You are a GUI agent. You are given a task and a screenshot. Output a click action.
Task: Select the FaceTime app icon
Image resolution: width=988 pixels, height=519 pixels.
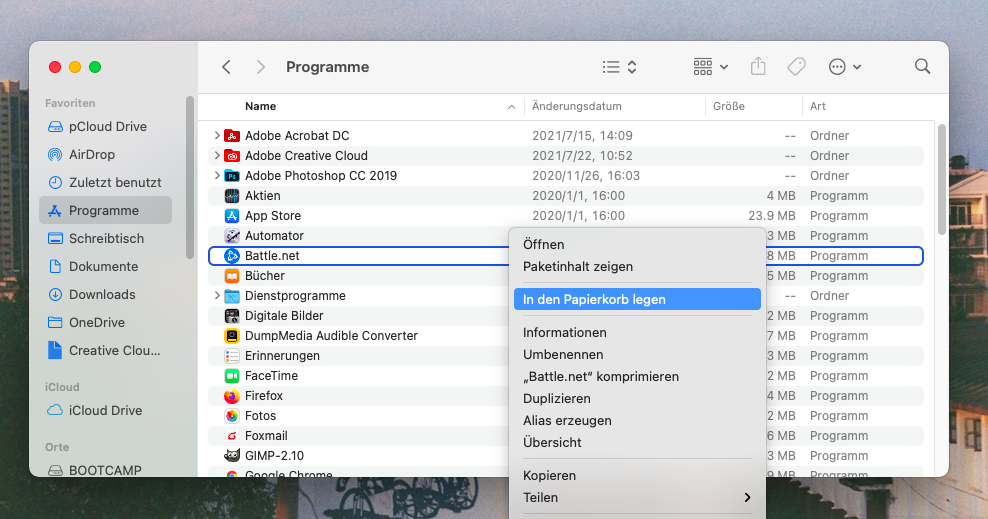click(x=232, y=376)
